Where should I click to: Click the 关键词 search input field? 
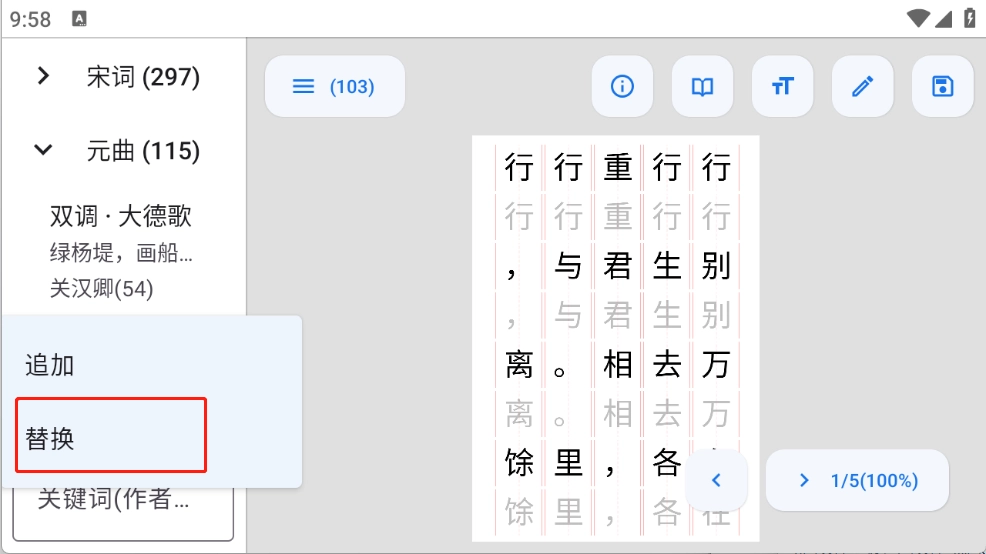point(123,501)
